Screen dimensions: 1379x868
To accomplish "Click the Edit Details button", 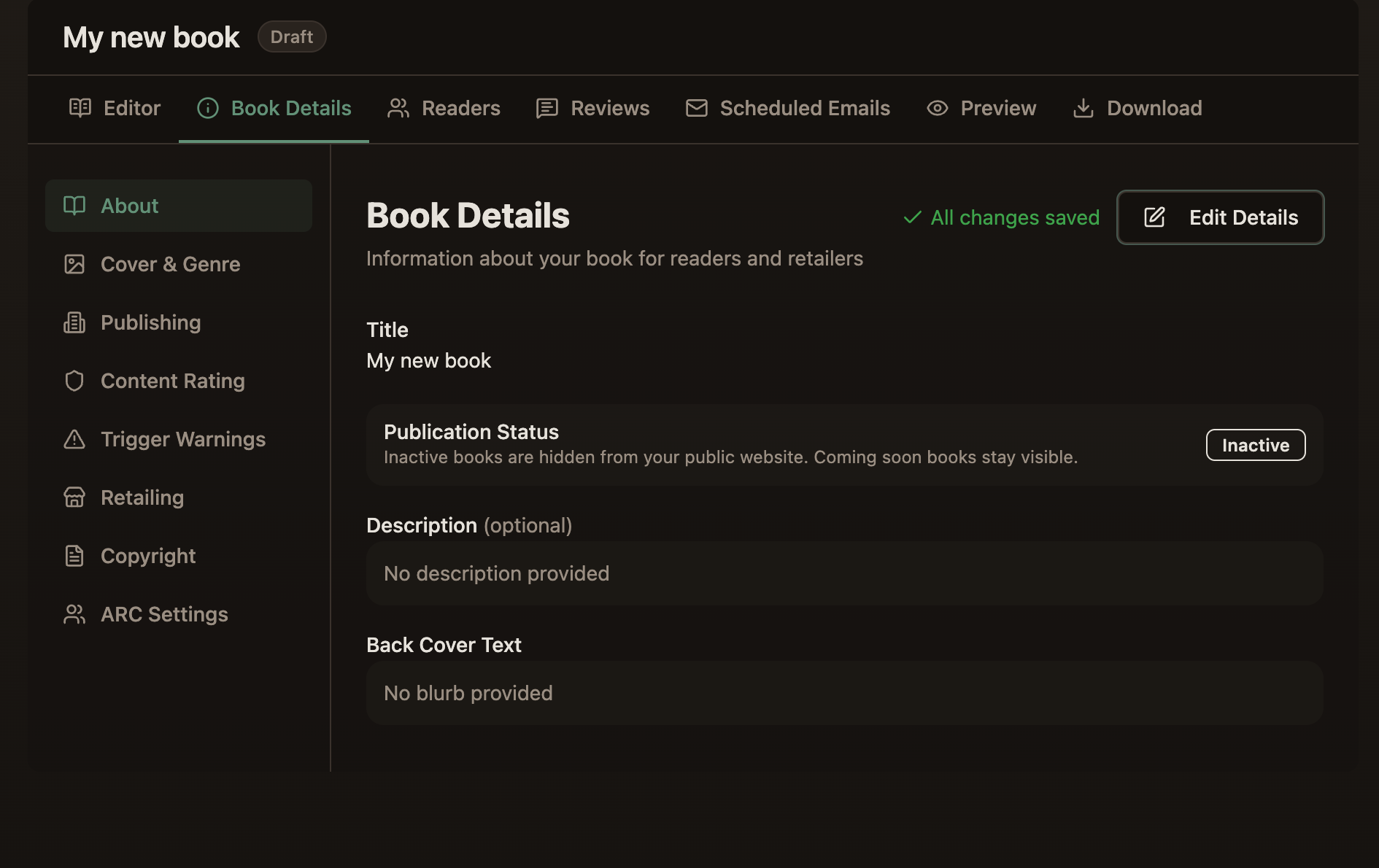I will tap(1221, 217).
